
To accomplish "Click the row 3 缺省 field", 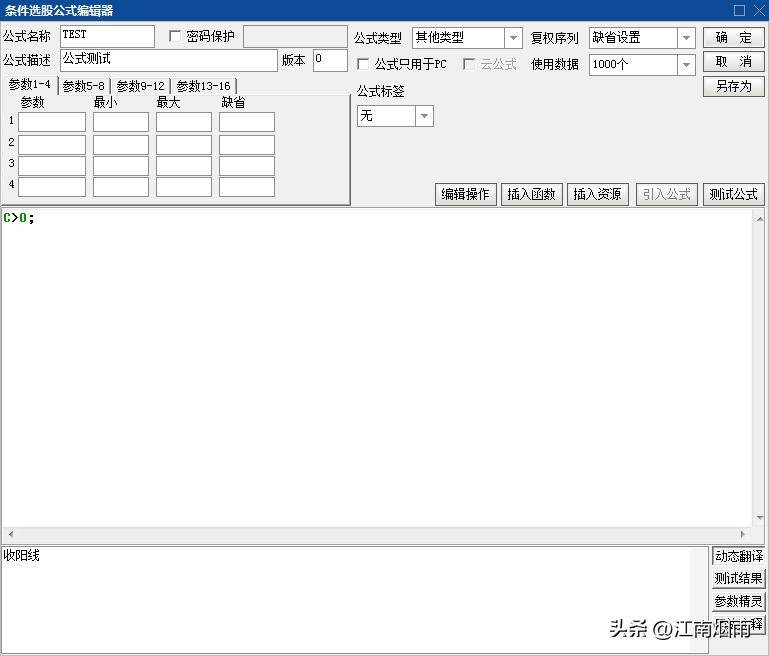I will click(247, 166).
